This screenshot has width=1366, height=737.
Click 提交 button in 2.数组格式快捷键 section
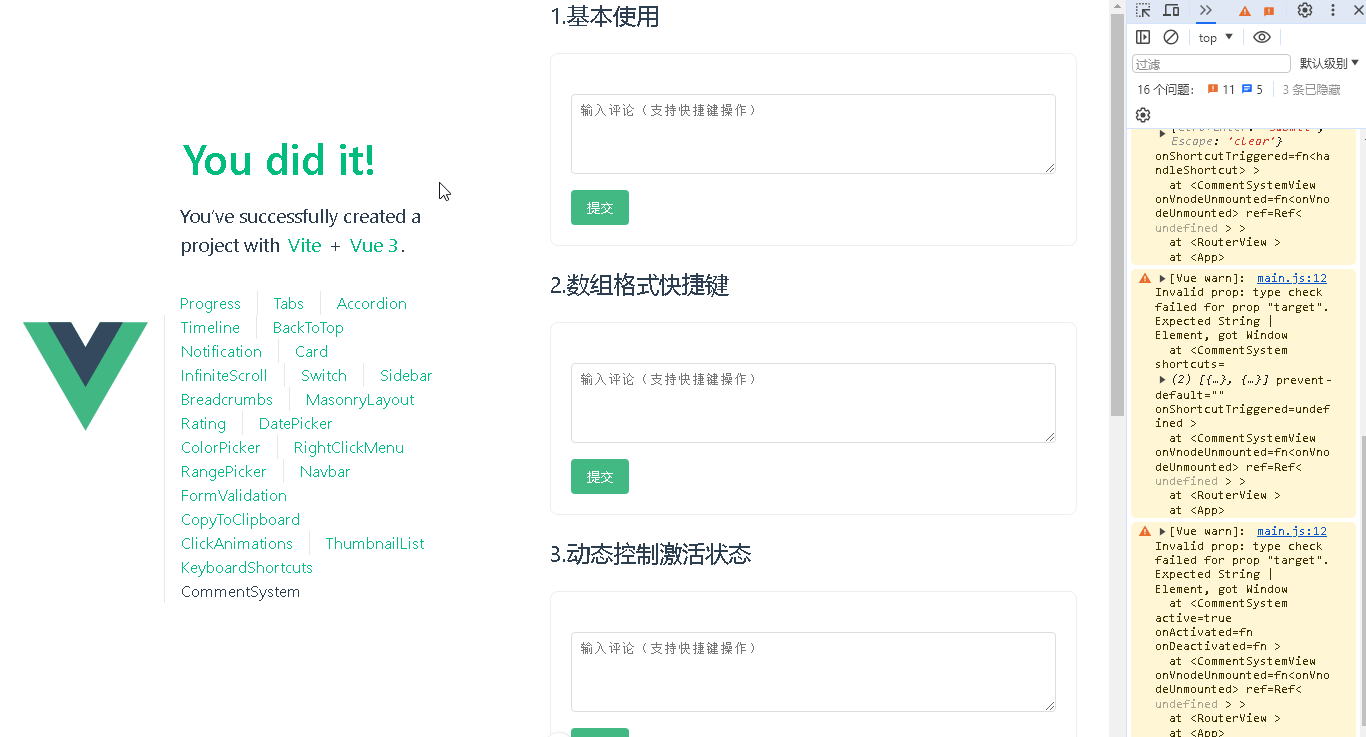(600, 476)
